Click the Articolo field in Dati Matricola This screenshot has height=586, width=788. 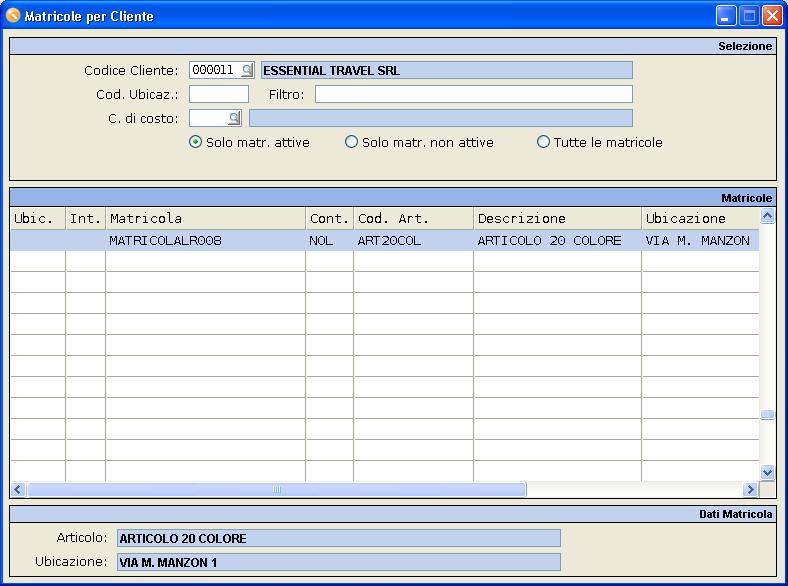tap(339, 538)
